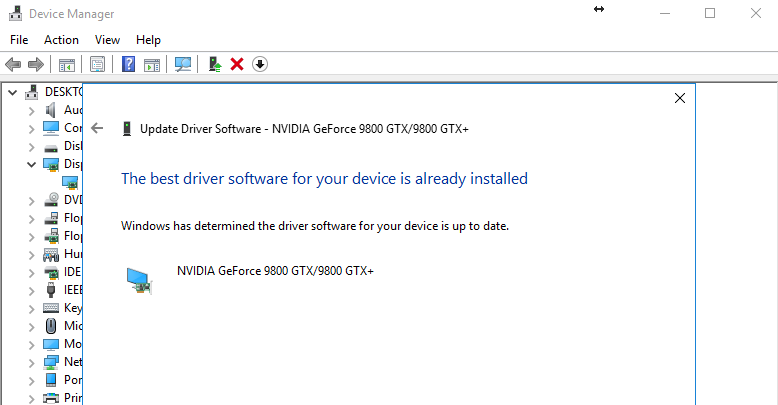The image size is (778, 405).
Task: Click the Back arrow in Device Manager toolbar
Action: point(13,64)
